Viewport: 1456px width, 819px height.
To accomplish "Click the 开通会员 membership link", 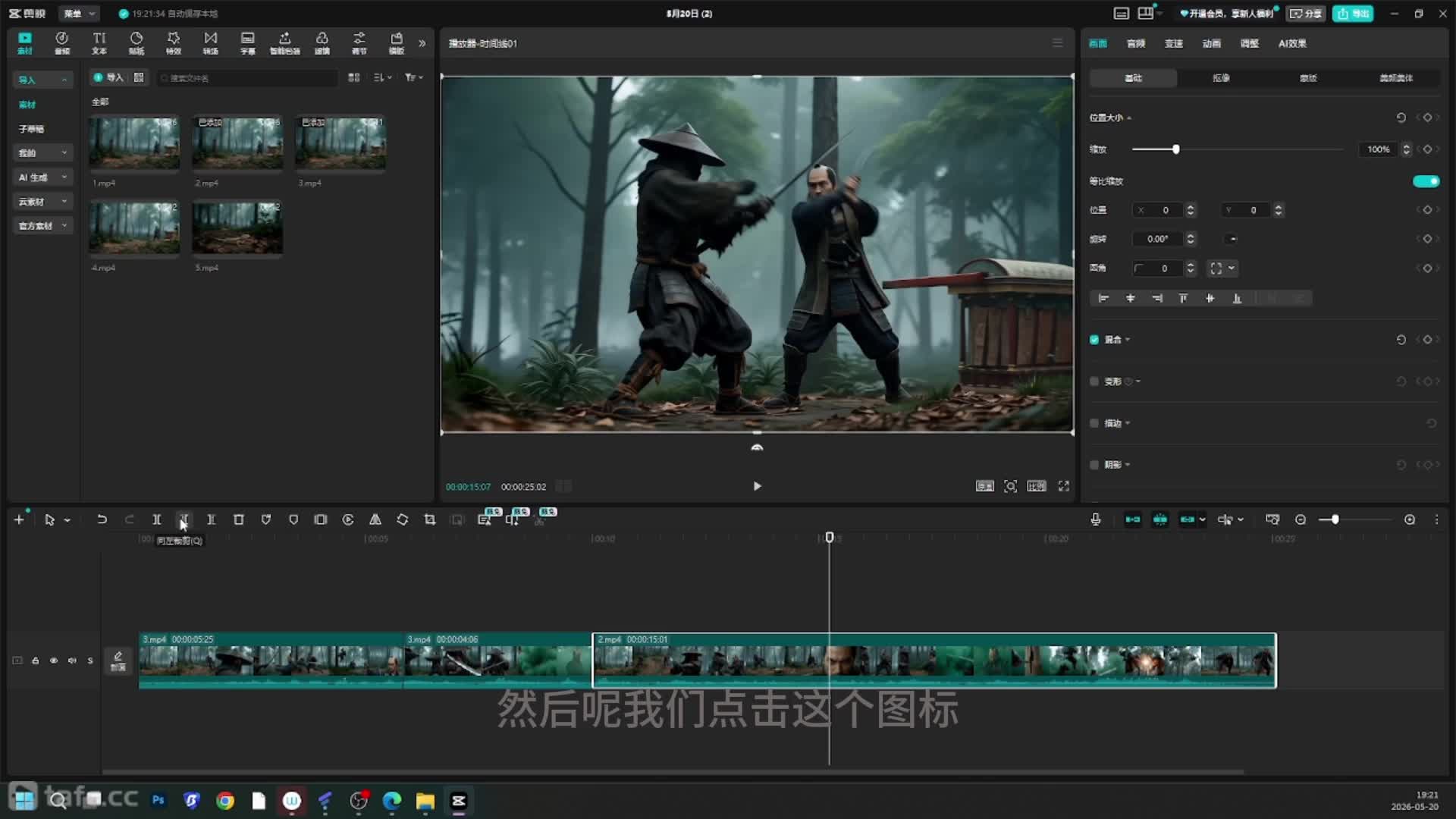I will click(1227, 14).
